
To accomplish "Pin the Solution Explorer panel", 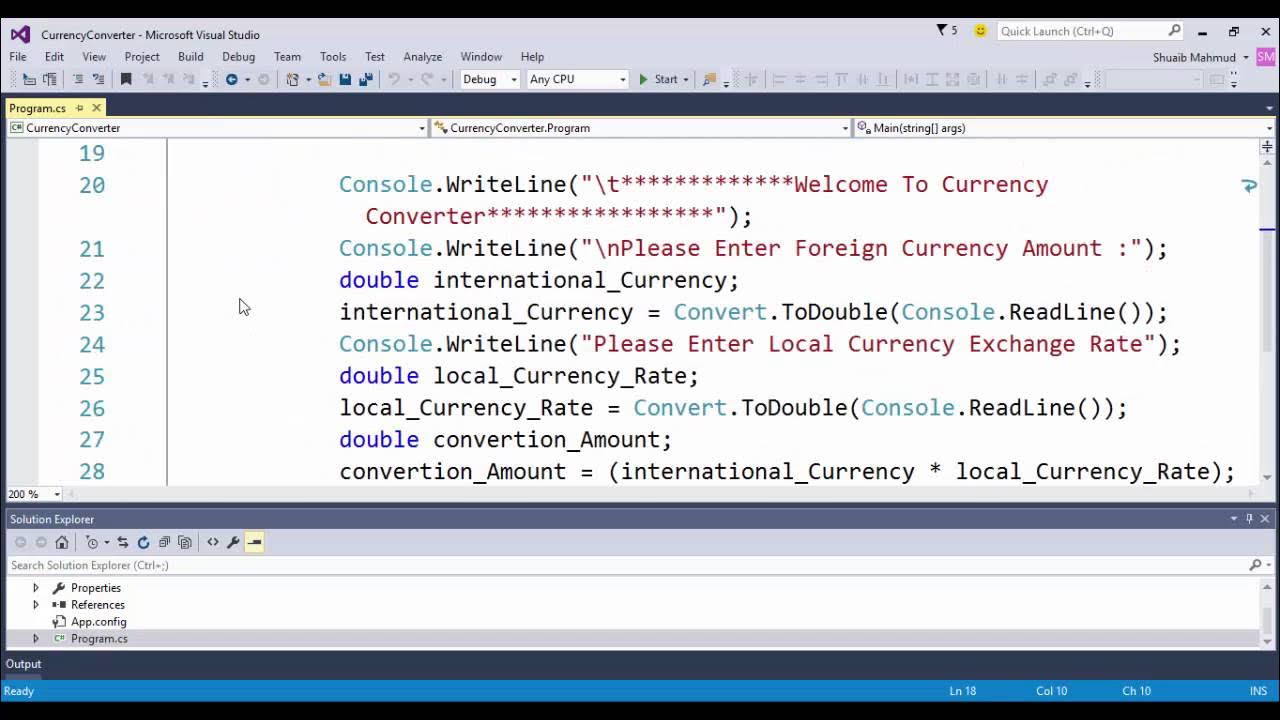I will [x=1248, y=519].
